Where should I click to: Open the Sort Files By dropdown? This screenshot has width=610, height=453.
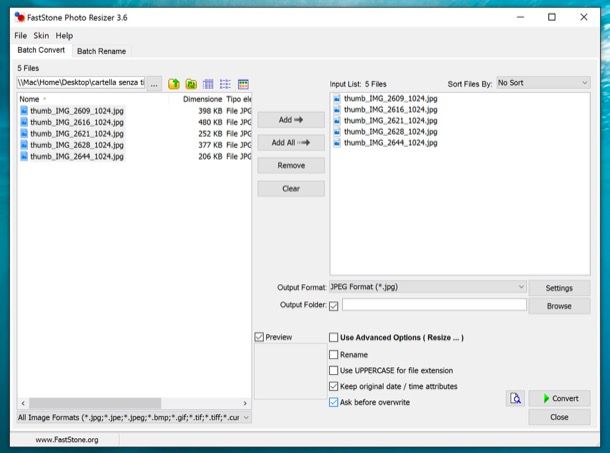click(x=543, y=83)
